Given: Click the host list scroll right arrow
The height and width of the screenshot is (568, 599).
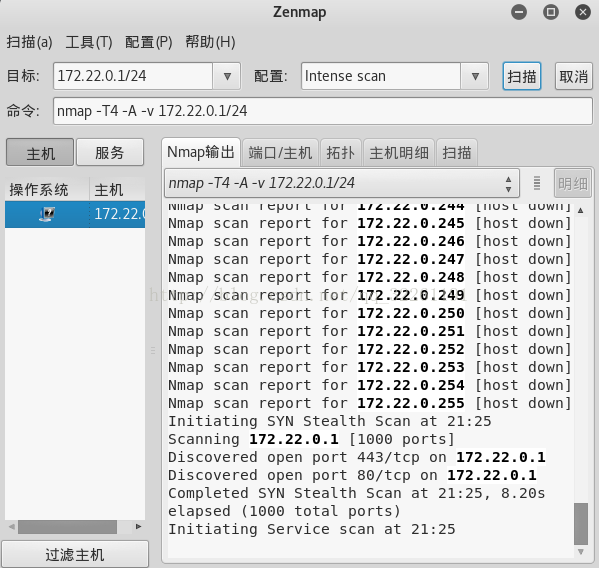Looking at the screenshot, I should [138, 527].
